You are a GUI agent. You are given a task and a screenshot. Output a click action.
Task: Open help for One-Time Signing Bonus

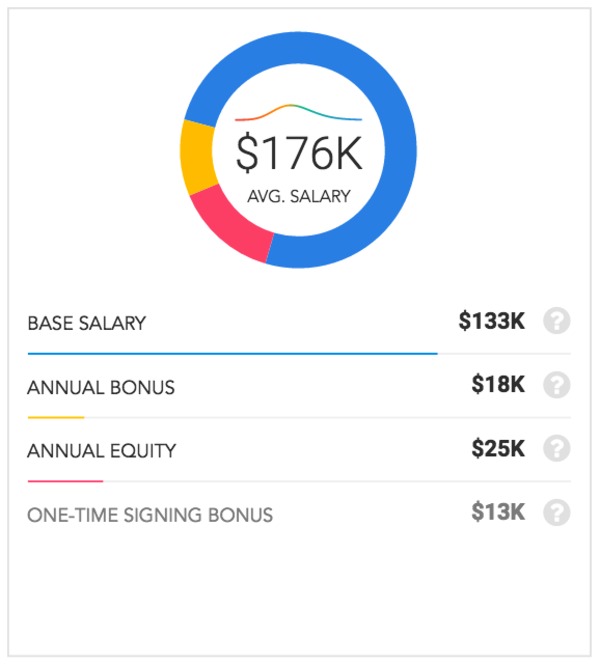point(556,513)
